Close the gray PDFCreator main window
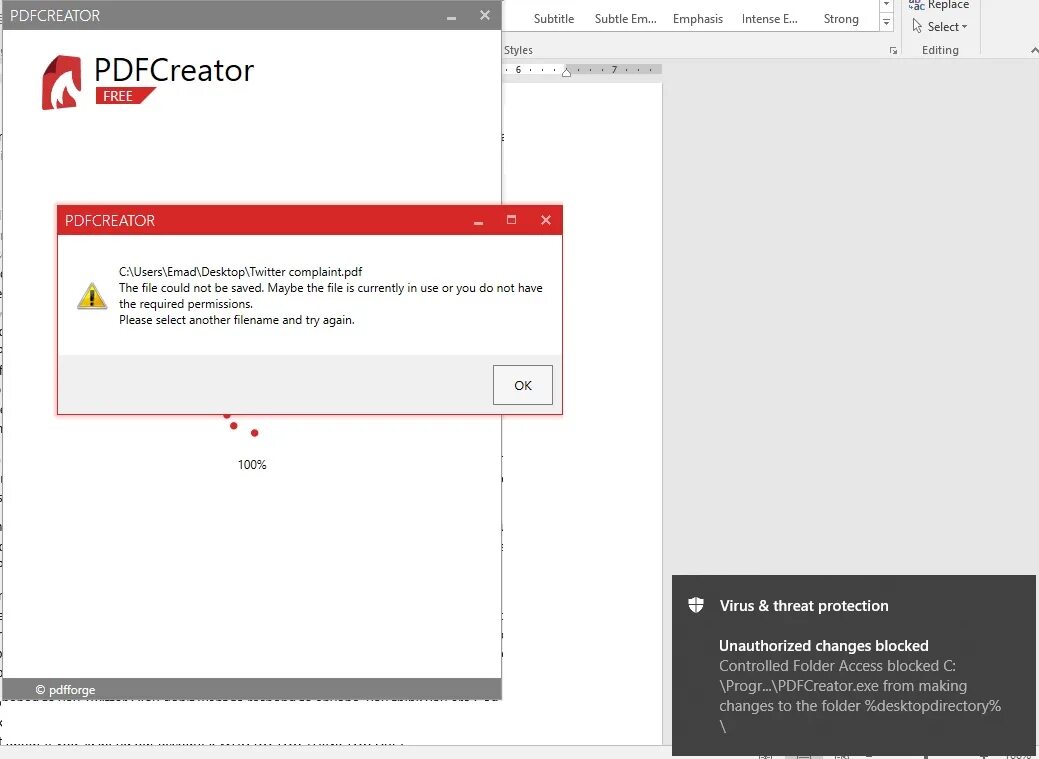The image size is (1039, 759). coord(485,15)
